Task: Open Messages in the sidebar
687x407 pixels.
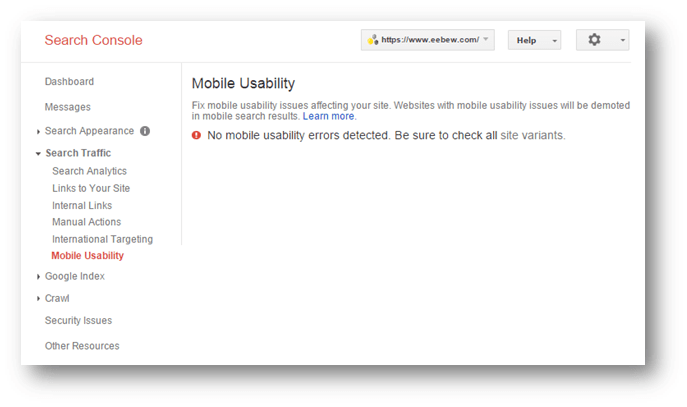Action: point(67,107)
